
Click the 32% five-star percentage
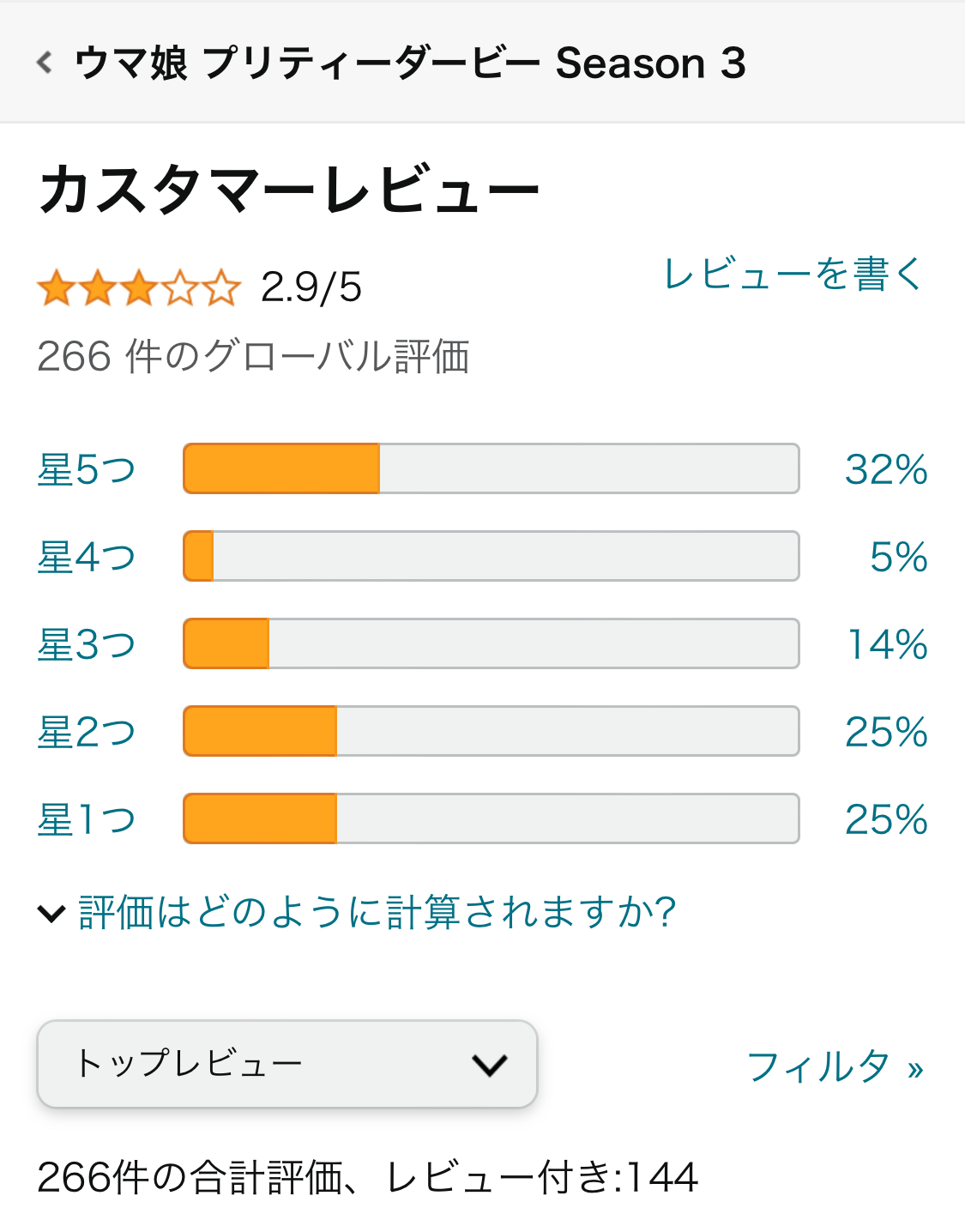[886, 469]
